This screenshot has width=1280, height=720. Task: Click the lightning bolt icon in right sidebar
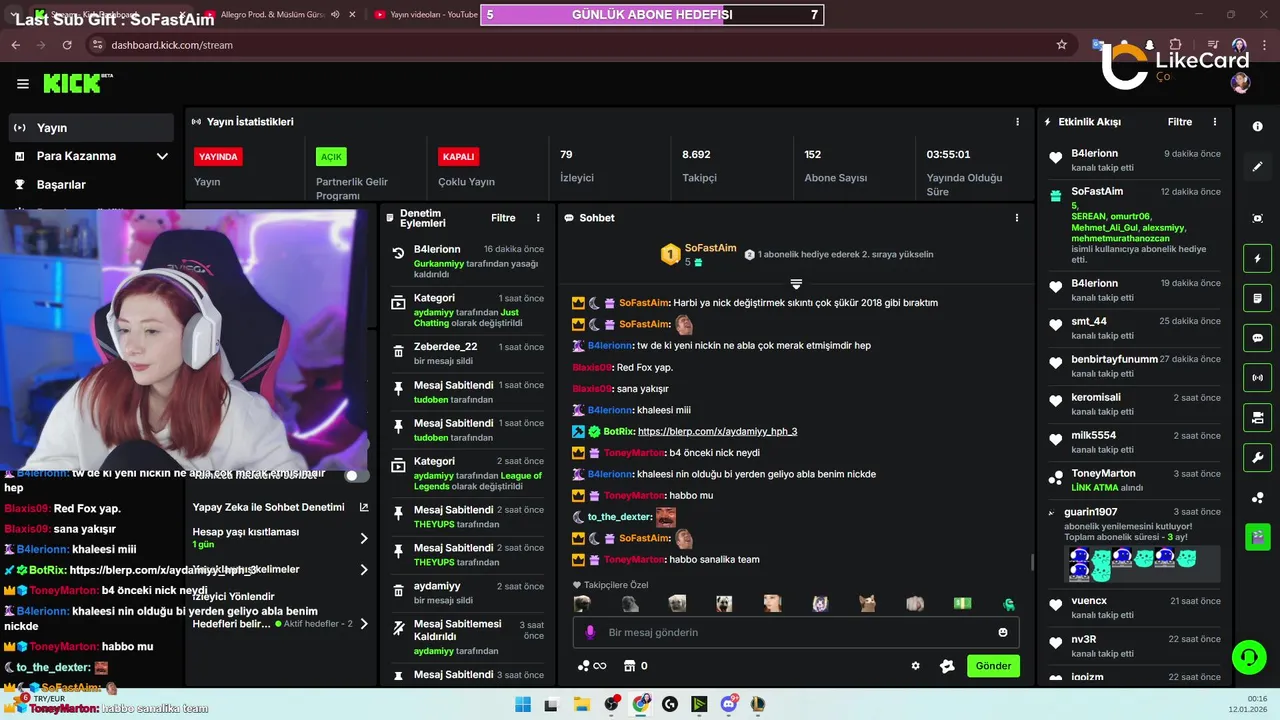1257,258
